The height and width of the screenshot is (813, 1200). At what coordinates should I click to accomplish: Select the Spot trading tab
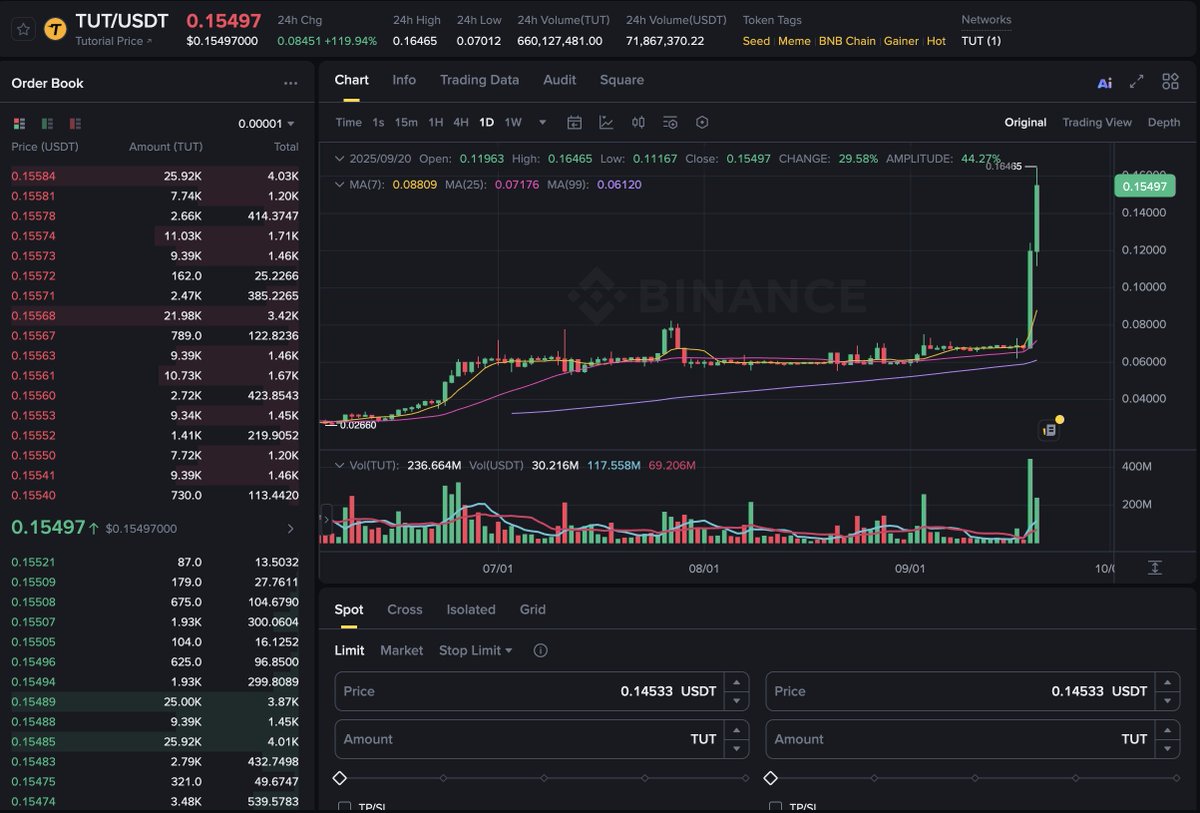349,609
